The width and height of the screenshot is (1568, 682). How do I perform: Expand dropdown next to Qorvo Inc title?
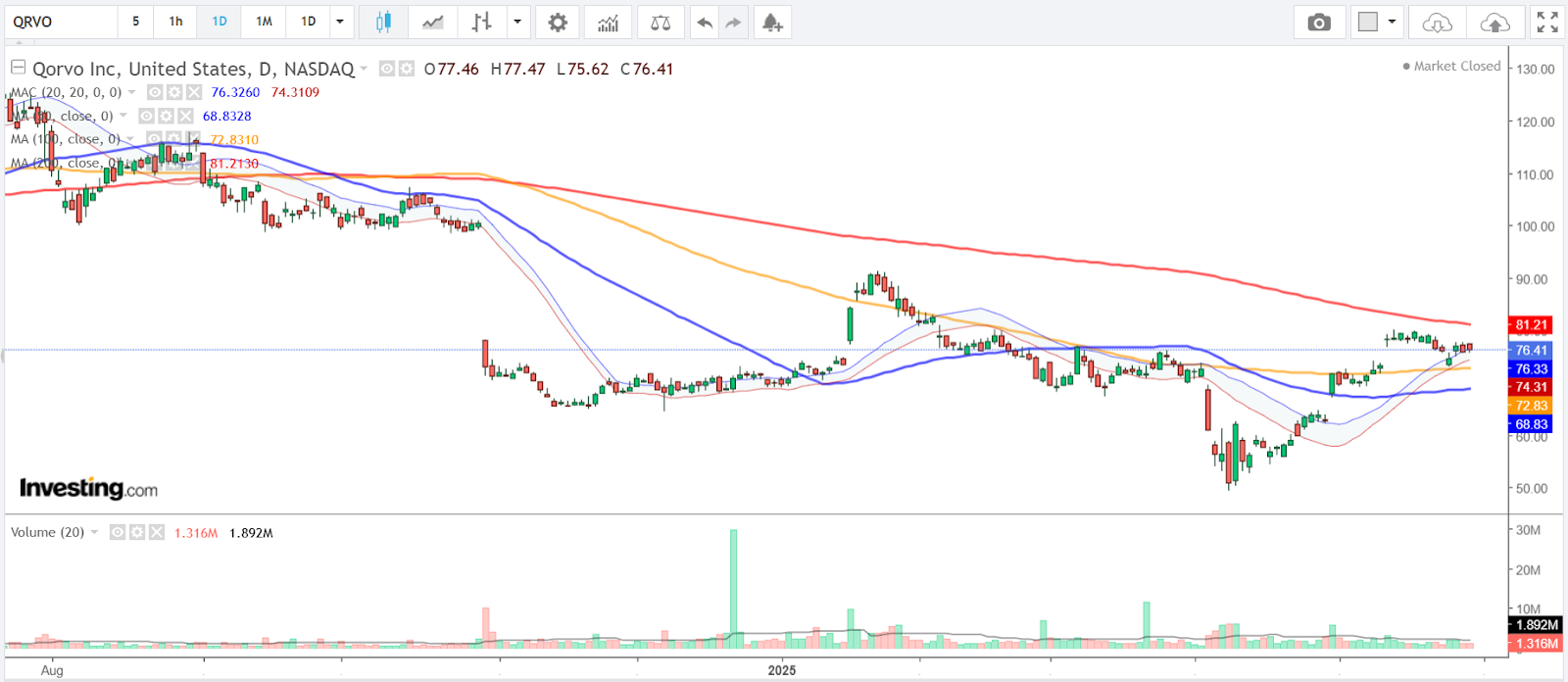click(364, 69)
